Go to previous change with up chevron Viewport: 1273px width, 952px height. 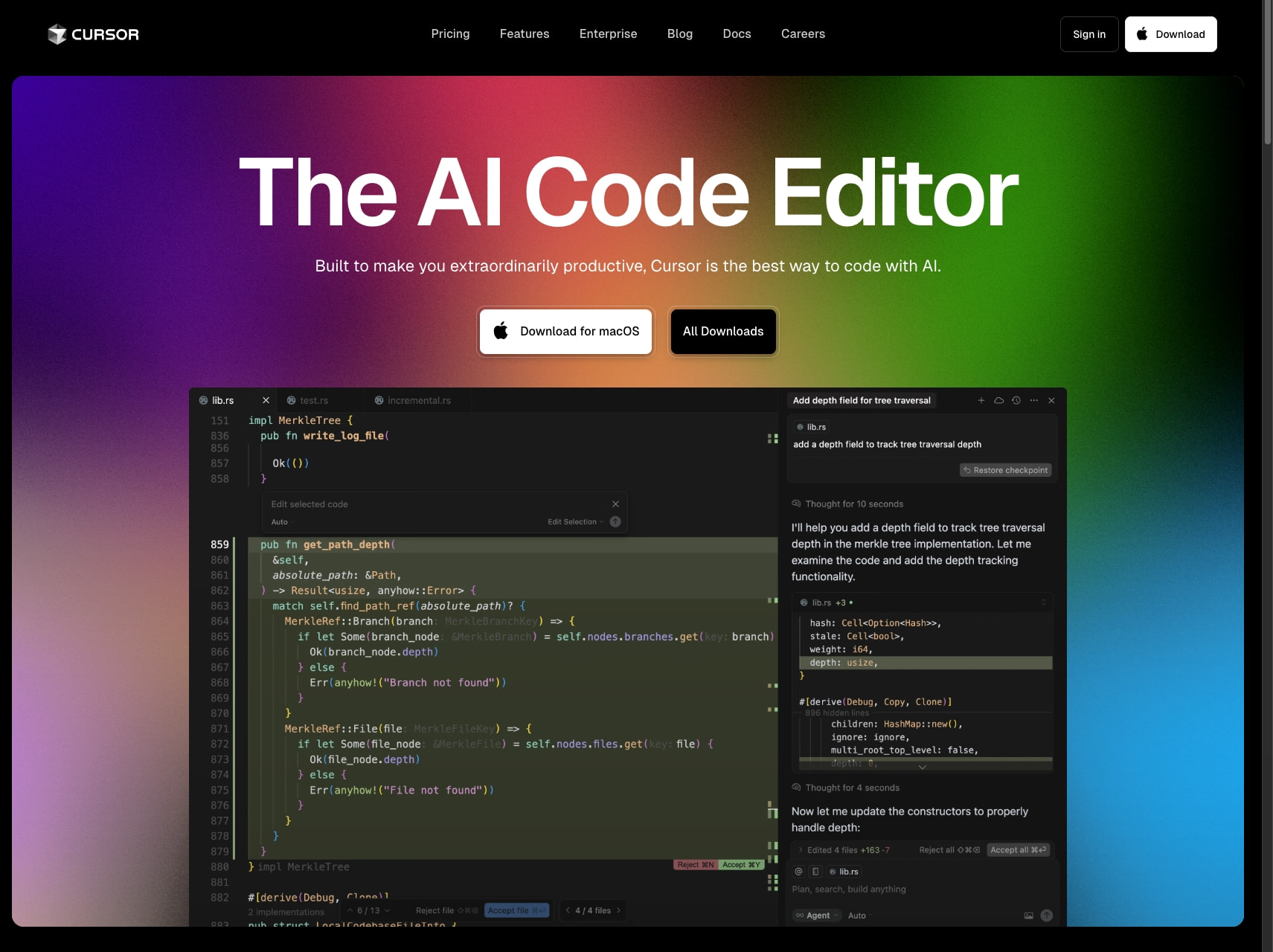pos(350,910)
